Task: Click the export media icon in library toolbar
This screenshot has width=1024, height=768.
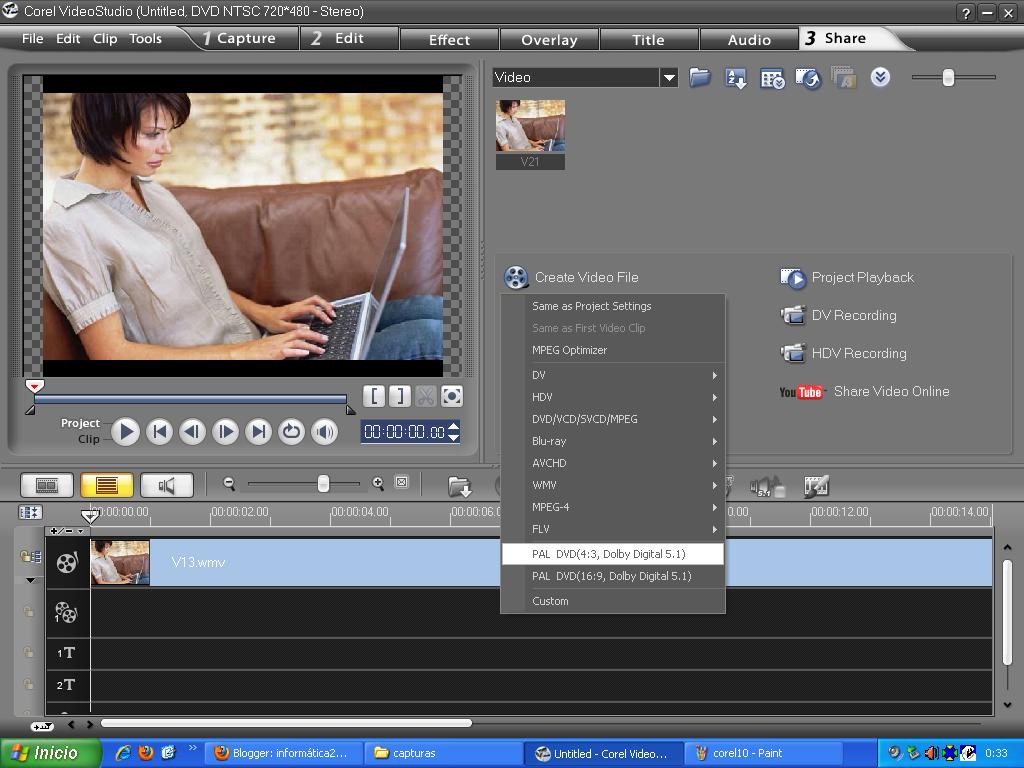Action: point(808,78)
